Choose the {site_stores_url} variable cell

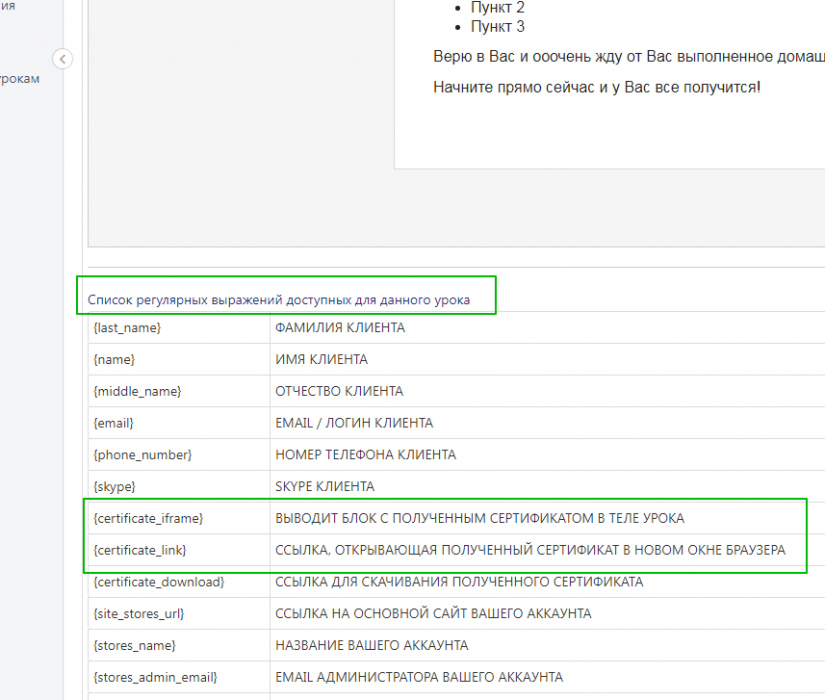[x=138, y=614]
